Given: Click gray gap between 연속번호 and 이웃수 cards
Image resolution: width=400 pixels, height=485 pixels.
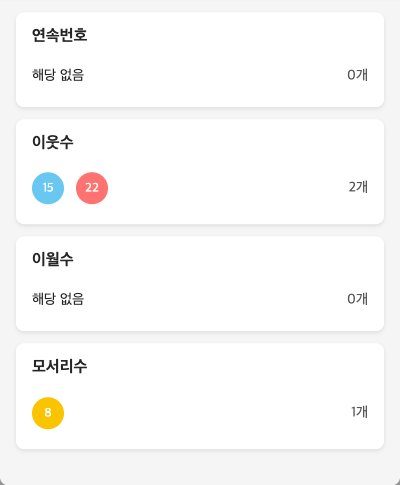Looking at the screenshot, I should point(200,113).
